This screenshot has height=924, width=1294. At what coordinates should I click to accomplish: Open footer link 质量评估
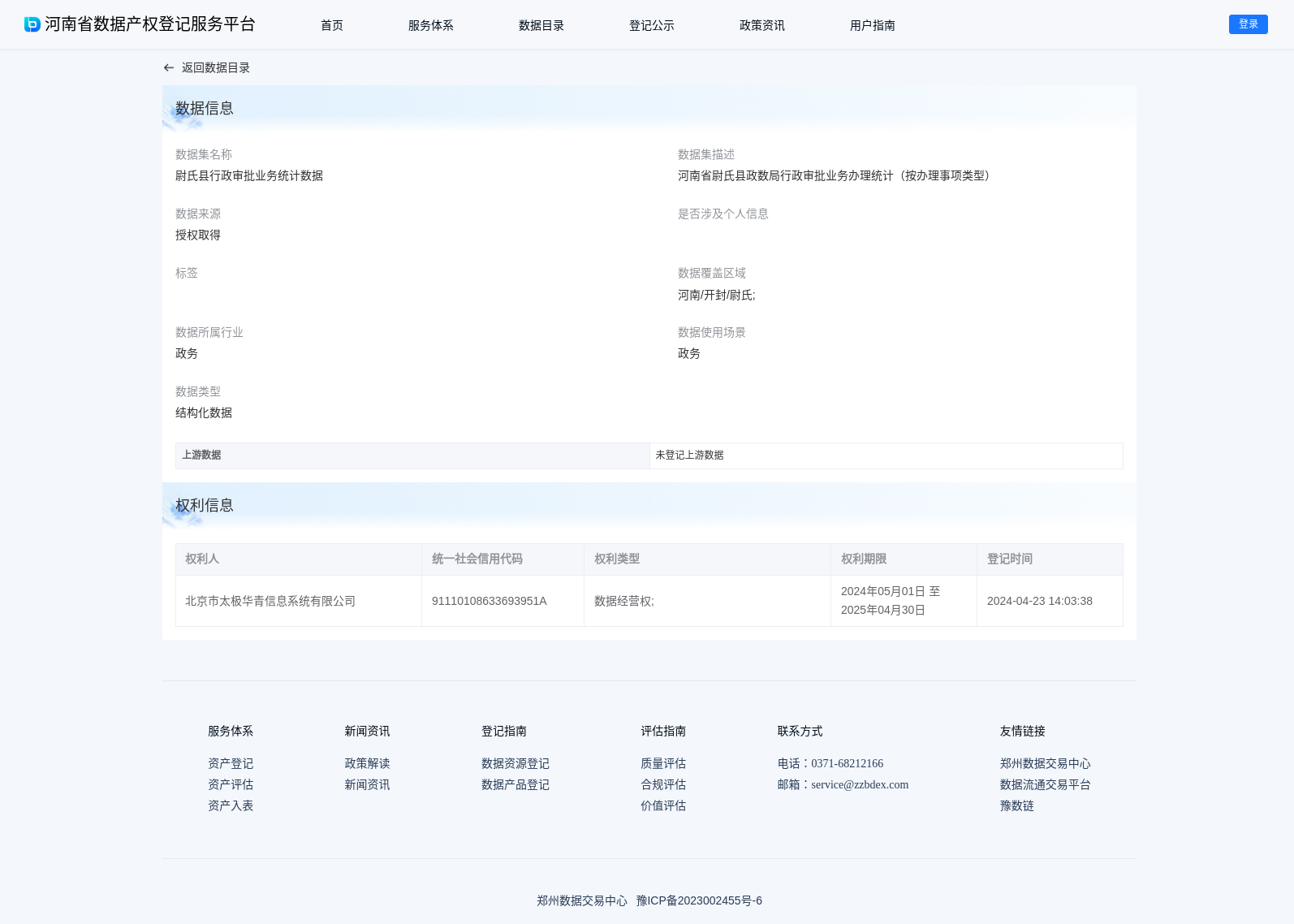[663, 763]
